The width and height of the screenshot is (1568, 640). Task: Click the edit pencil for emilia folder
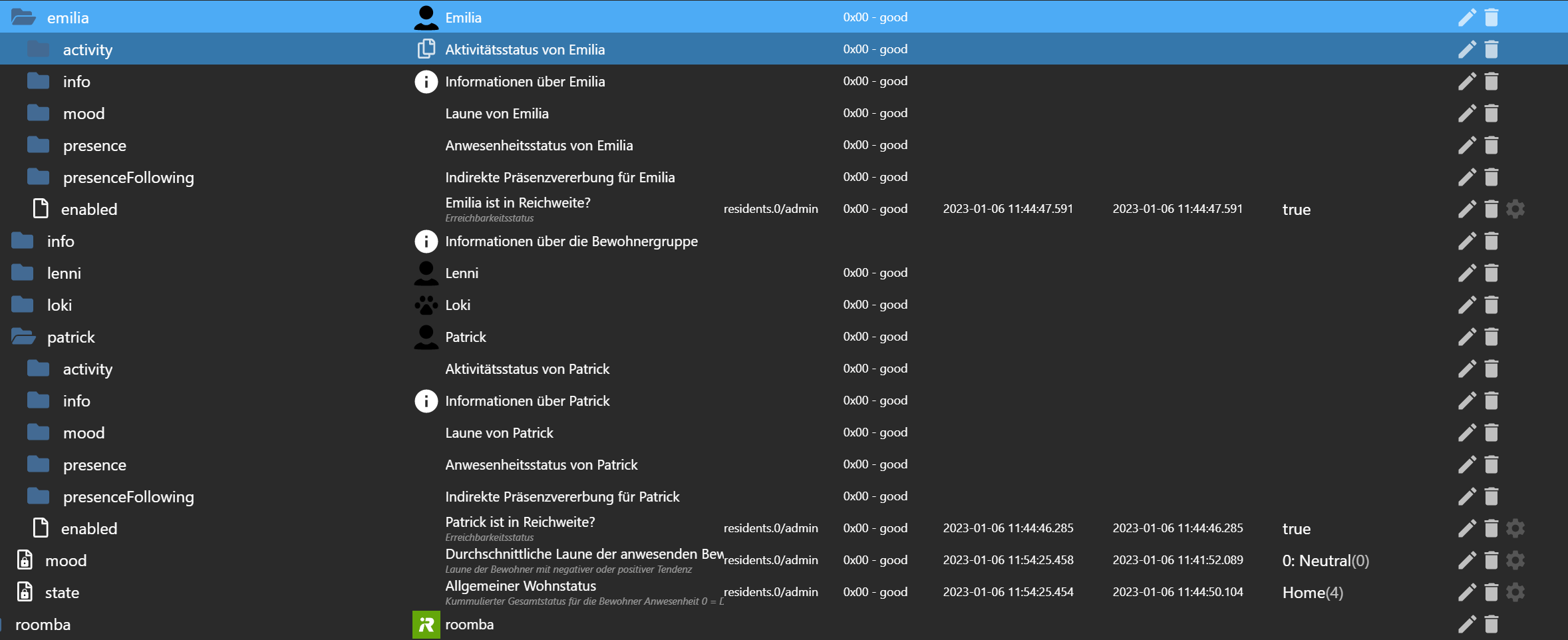1467,17
